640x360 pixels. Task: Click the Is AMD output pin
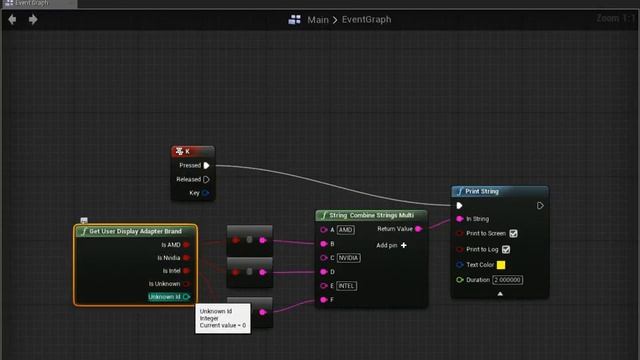click(186, 244)
